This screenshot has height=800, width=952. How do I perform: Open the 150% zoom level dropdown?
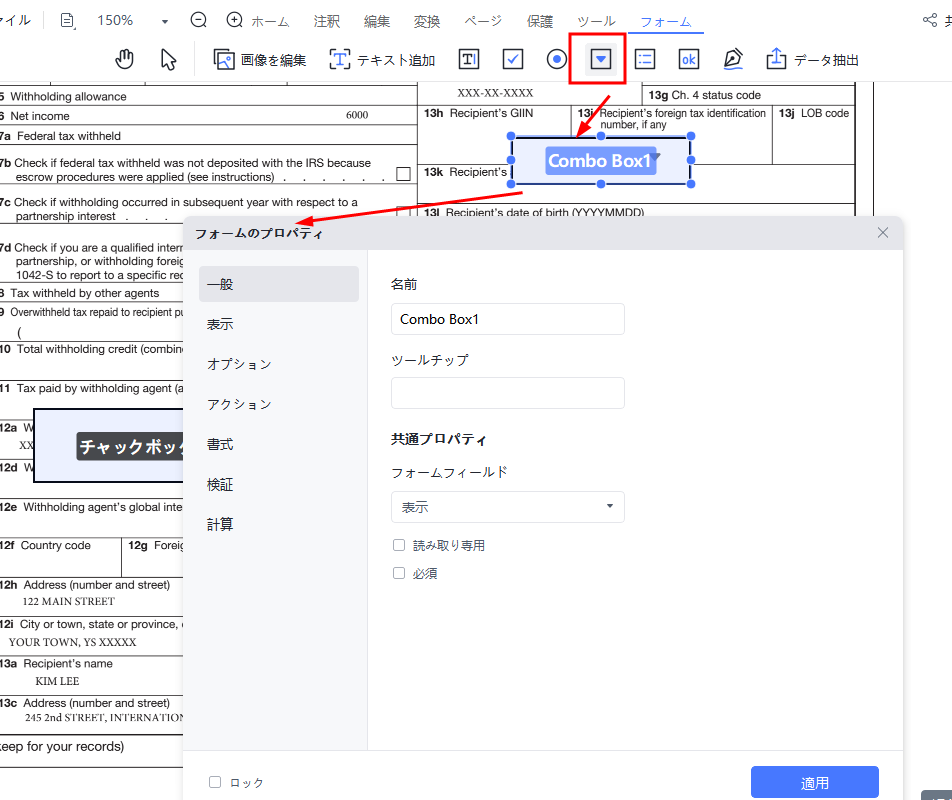tap(164, 21)
